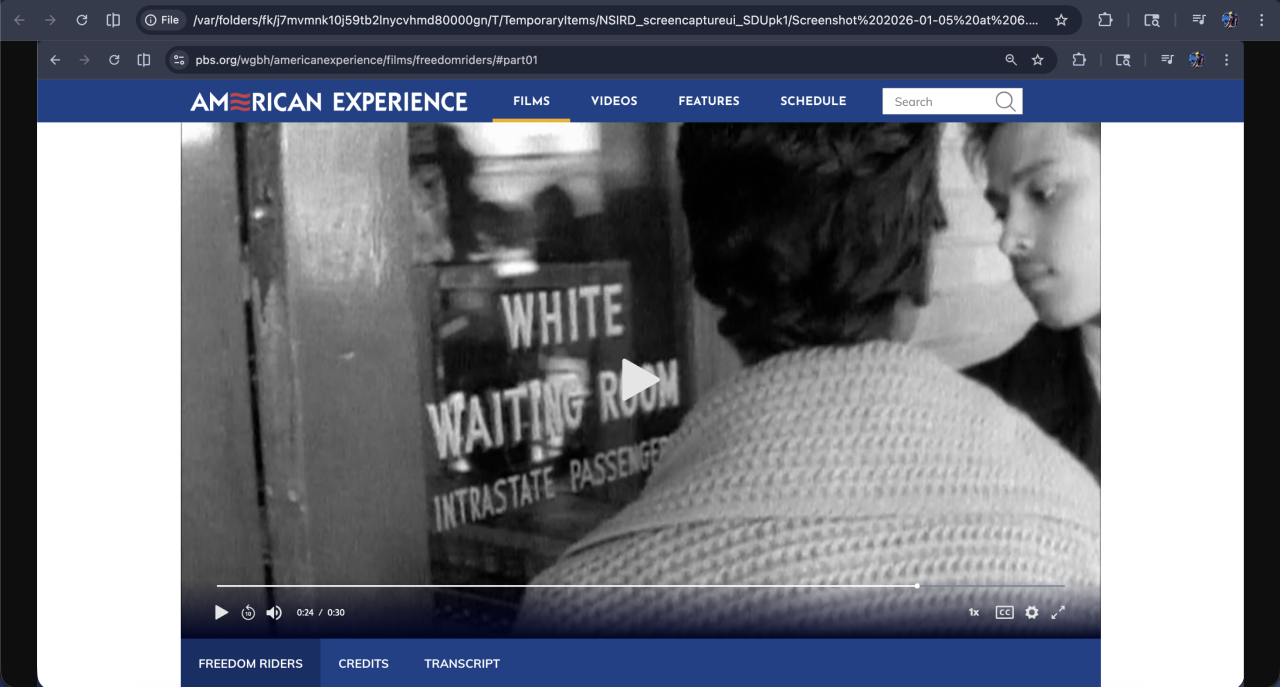1280x687 pixels.
Task: Bookmark star in the /var/folders address bar
Action: (x=1061, y=20)
